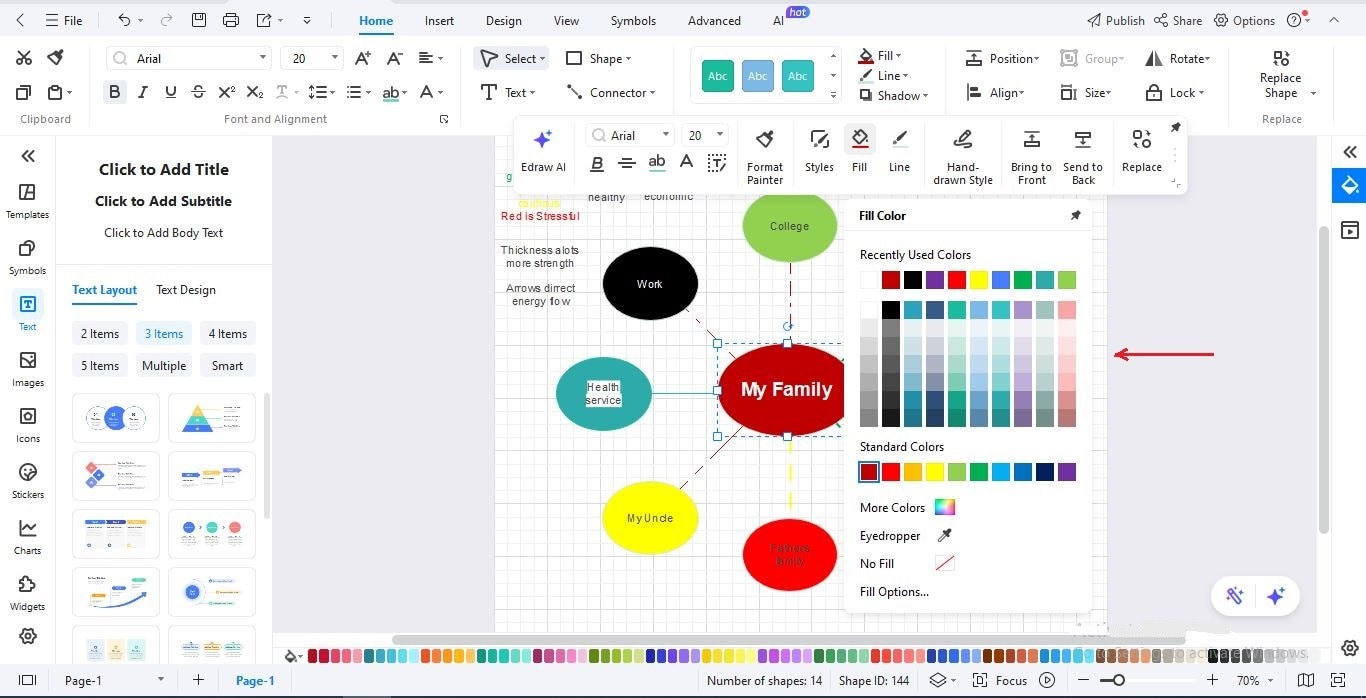Screen dimensions: 1366x698
Task: Toggle Underline in the ribbon
Action: [170, 92]
